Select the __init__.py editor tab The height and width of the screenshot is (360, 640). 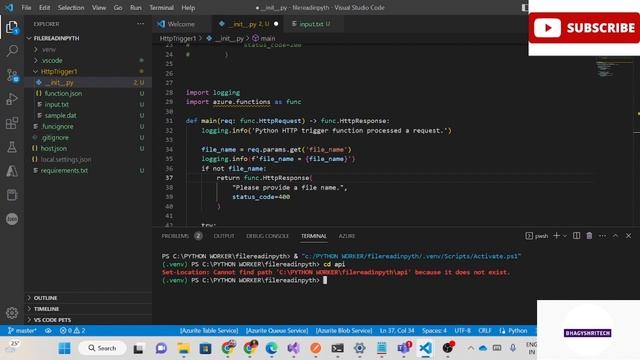249,24
